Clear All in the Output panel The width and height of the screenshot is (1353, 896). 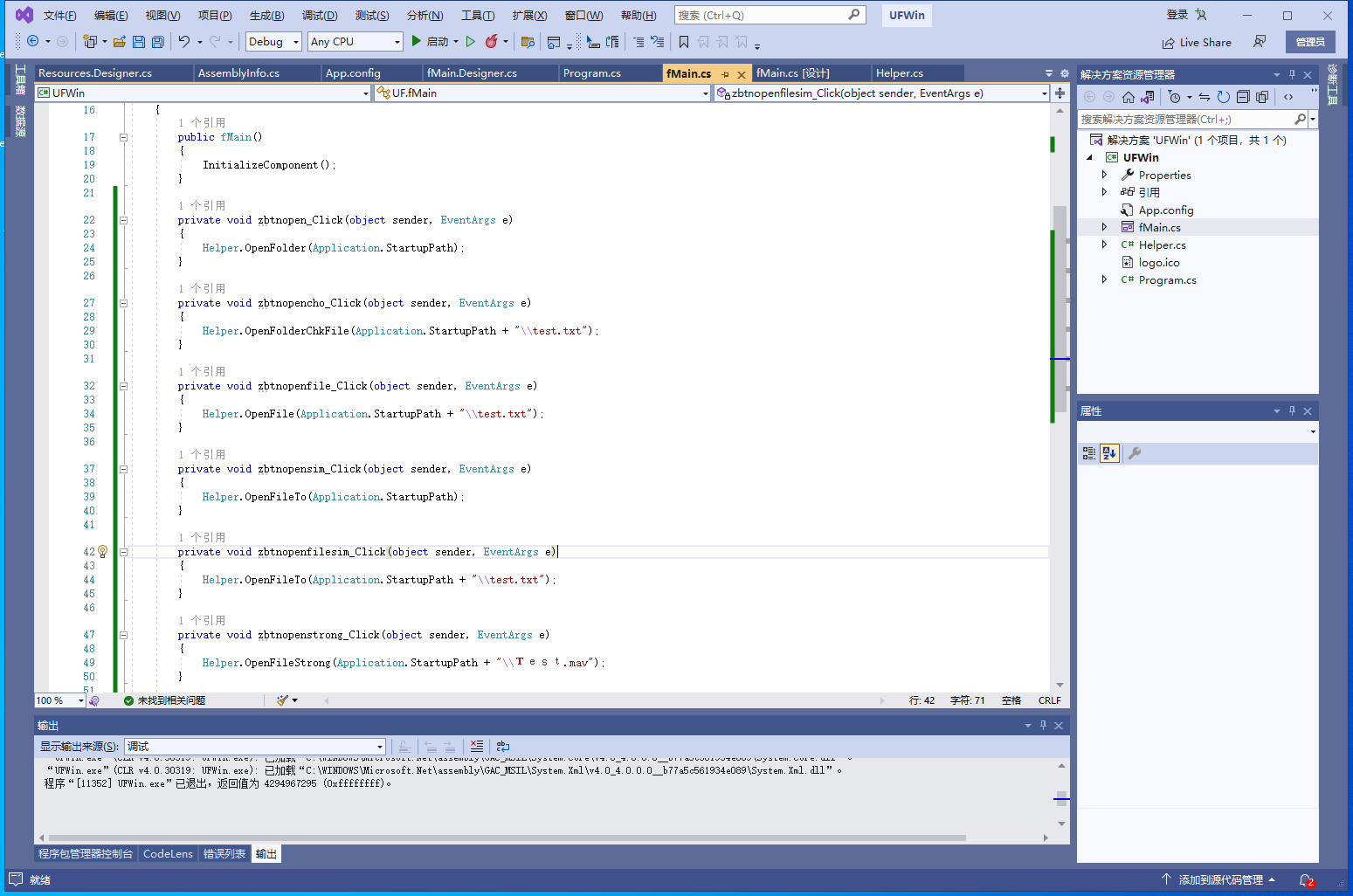point(477,747)
